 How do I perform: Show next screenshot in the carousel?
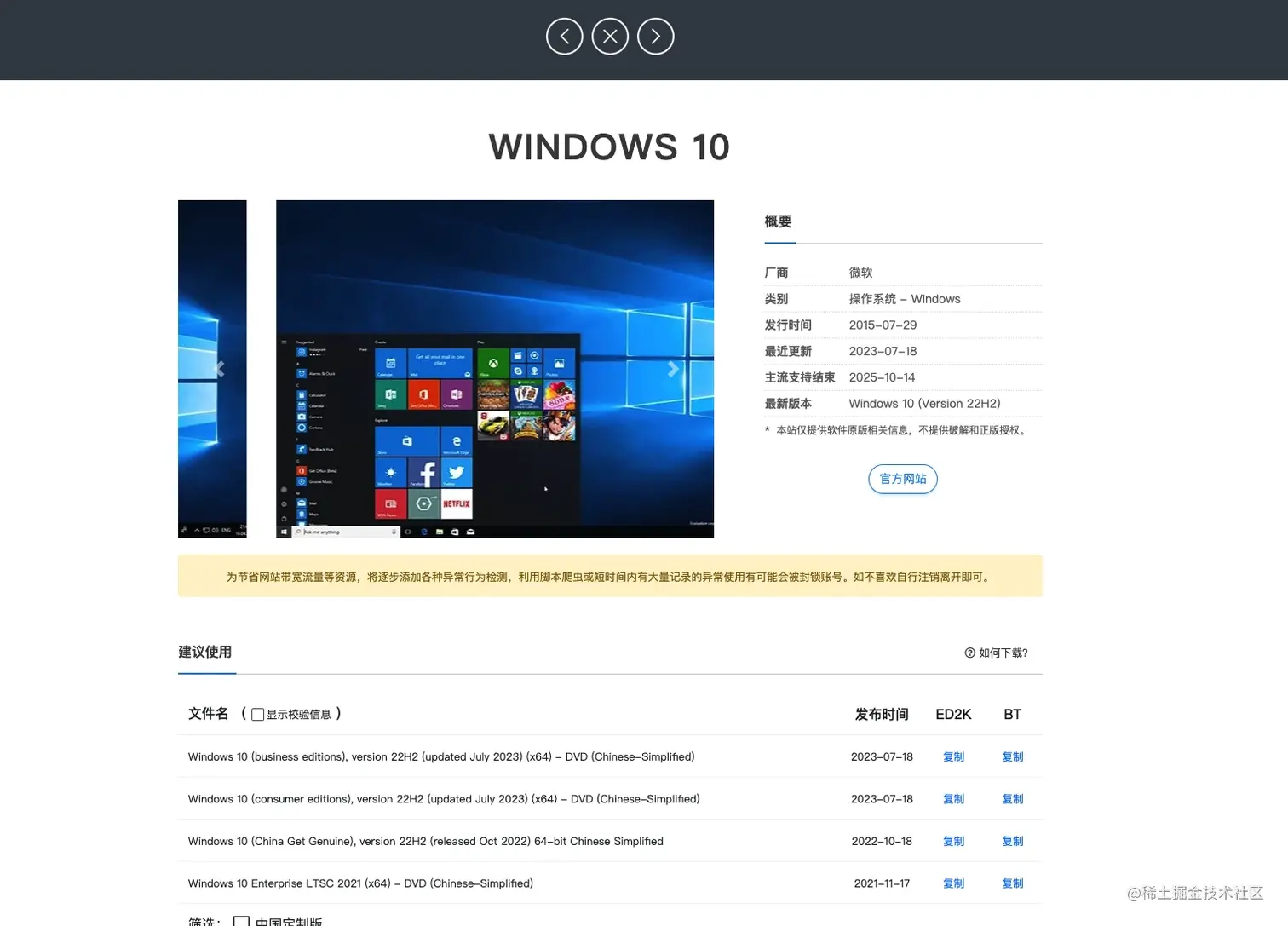pos(673,369)
